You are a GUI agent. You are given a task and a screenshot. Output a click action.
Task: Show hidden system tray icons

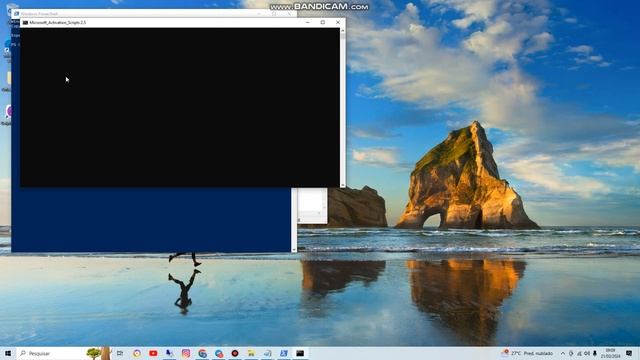(563, 353)
